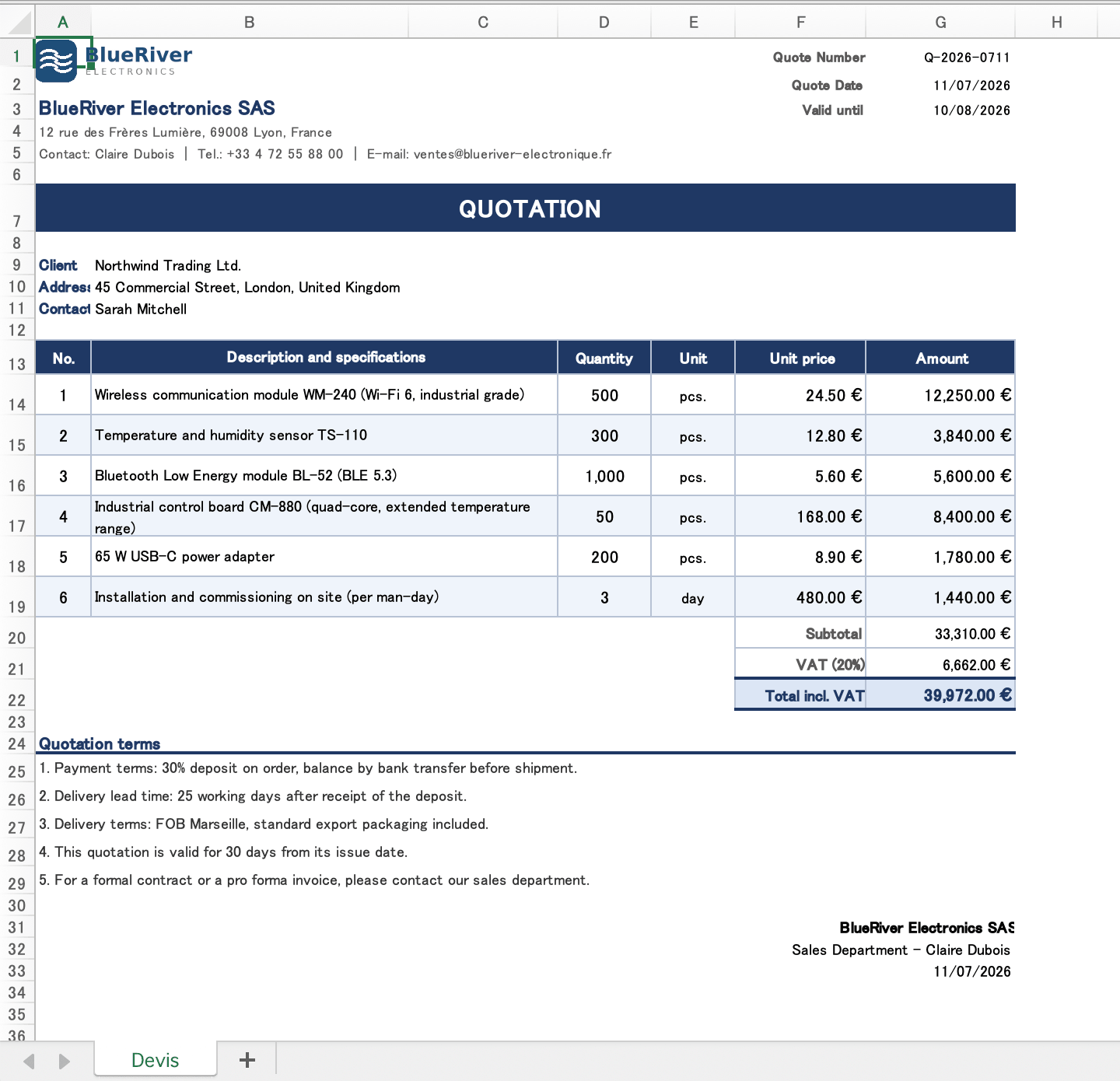The image size is (1120, 1081).
Task: Select column G header
Action: pyautogui.click(x=940, y=23)
